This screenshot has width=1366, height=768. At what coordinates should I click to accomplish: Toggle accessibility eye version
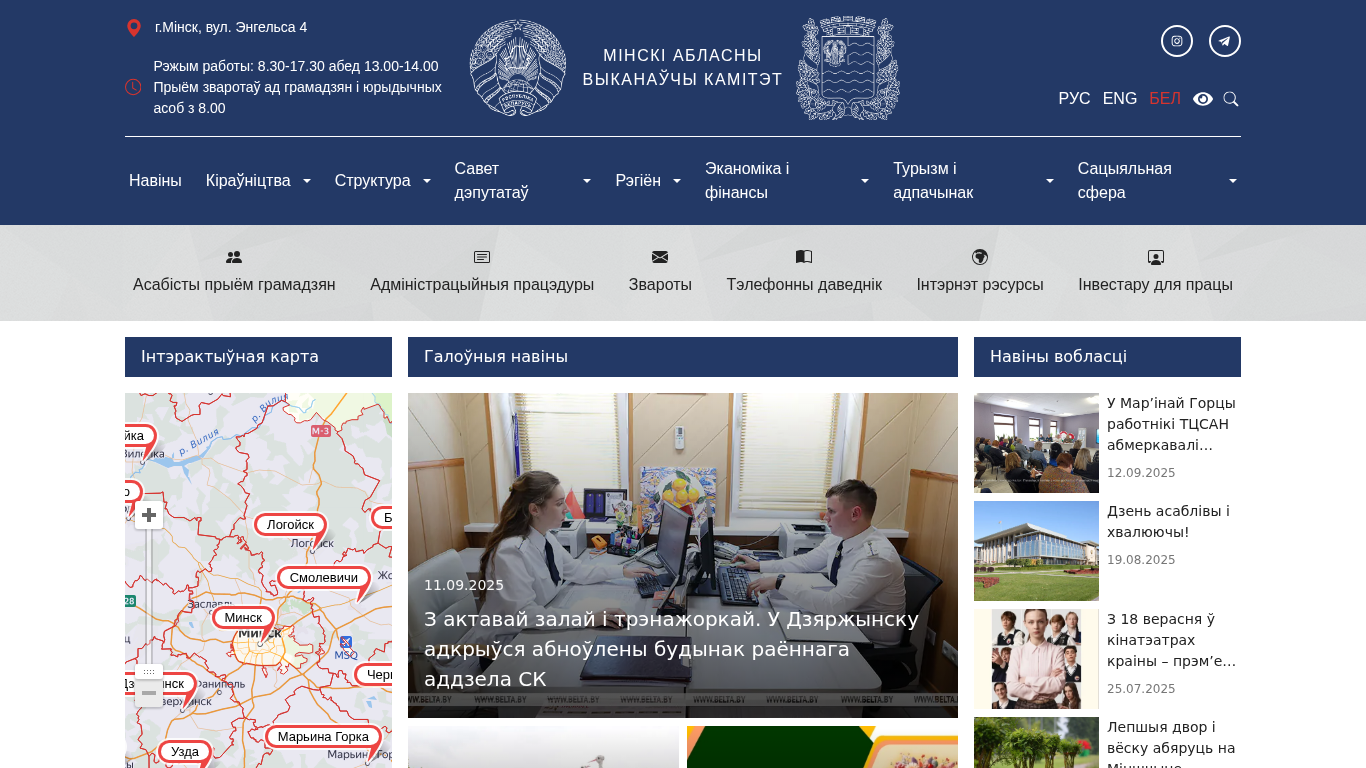point(1203,99)
